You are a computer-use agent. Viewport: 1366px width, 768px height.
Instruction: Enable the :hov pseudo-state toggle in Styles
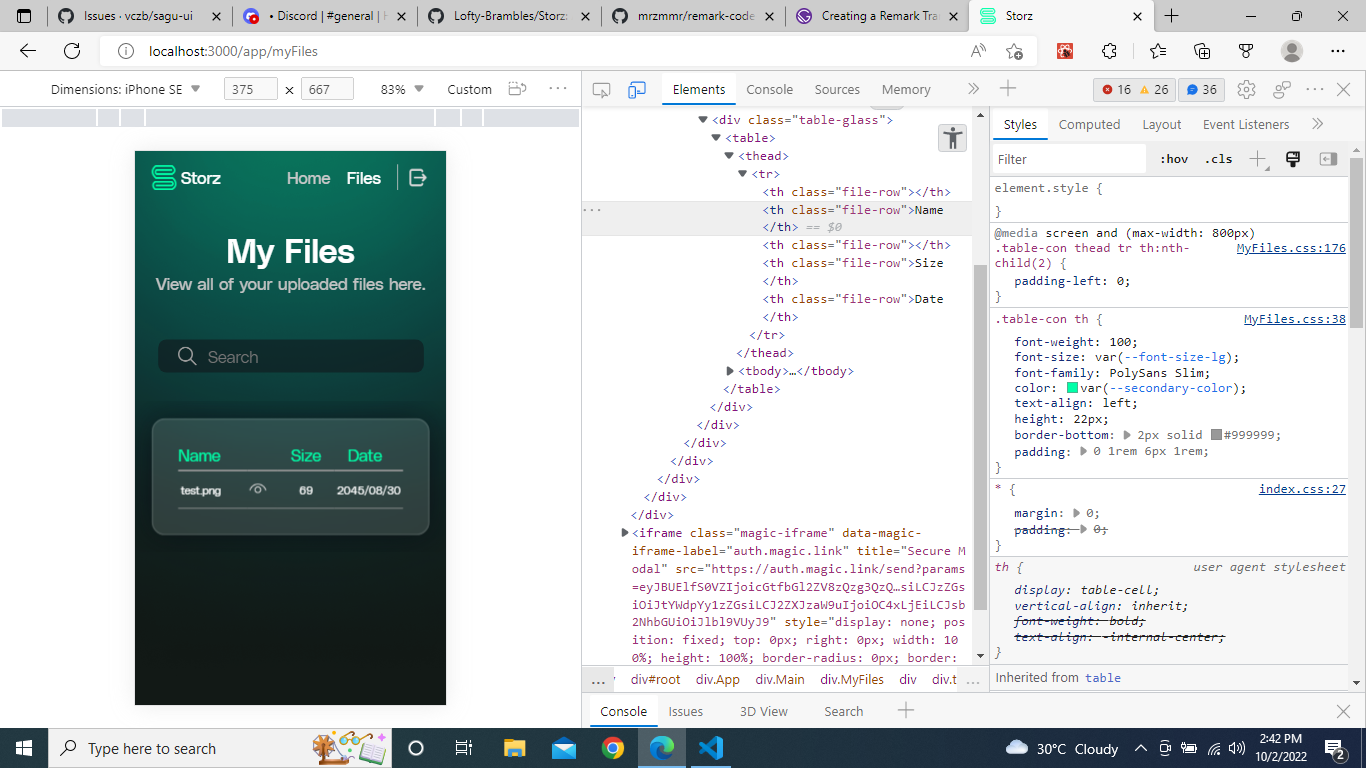click(x=1173, y=158)
